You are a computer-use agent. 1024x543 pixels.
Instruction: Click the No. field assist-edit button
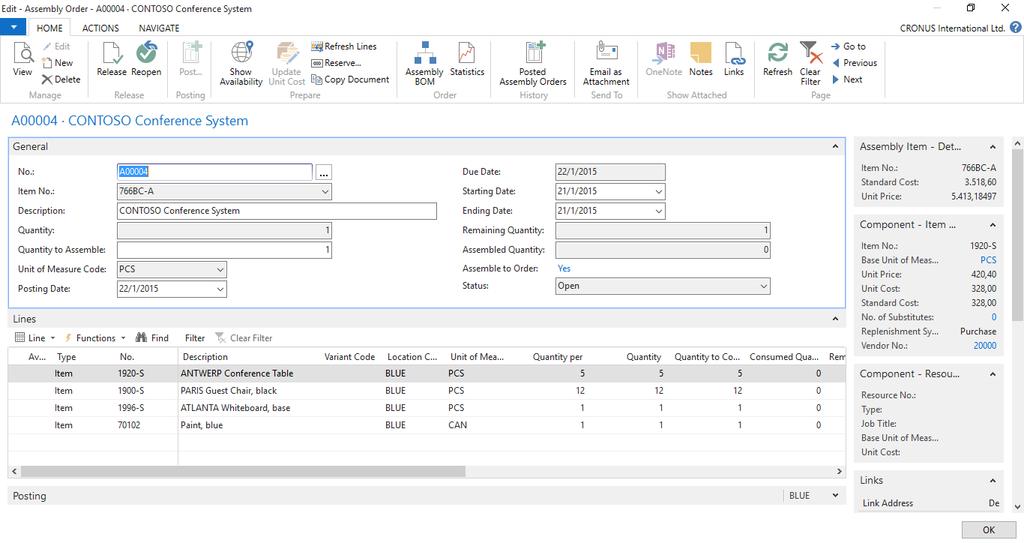[x=323, y=173]
